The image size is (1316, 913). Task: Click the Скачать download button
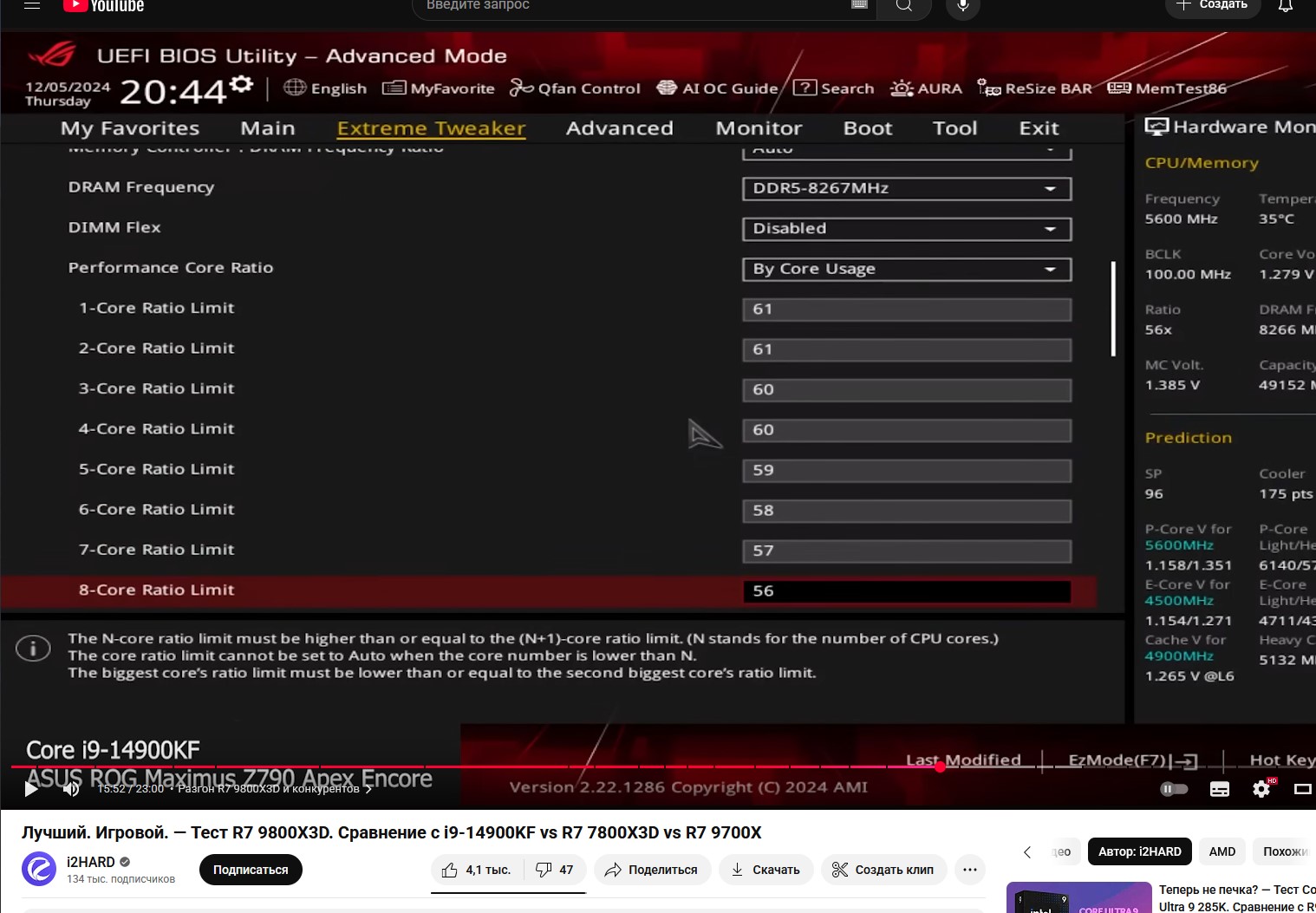pyautogui.click(x=765, y=870)
